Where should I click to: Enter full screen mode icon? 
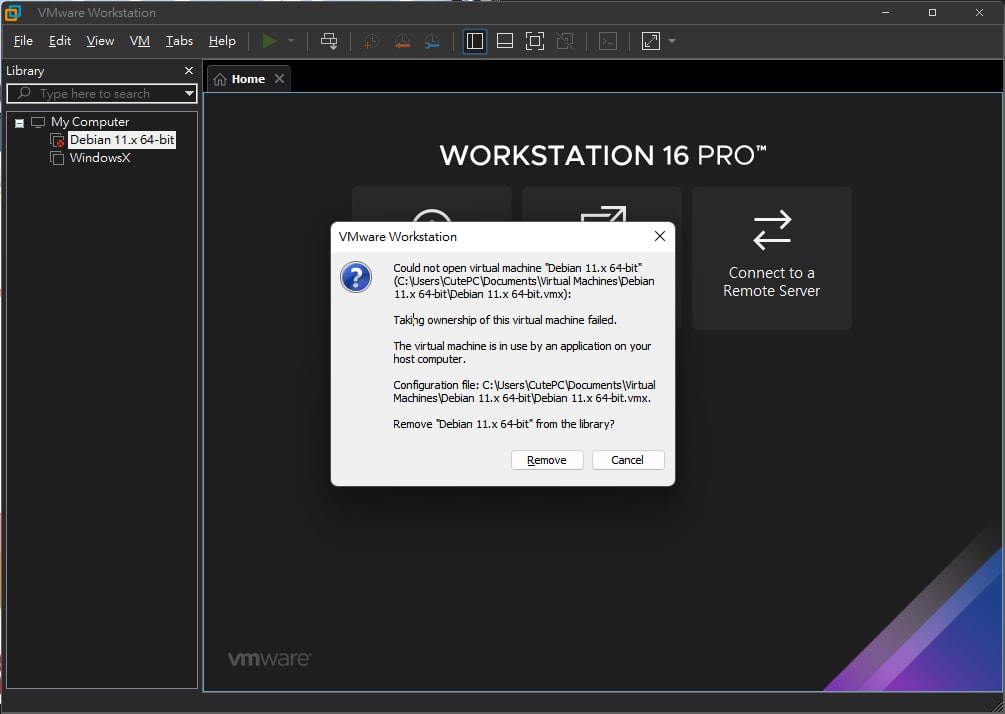(x=535, y=41)
